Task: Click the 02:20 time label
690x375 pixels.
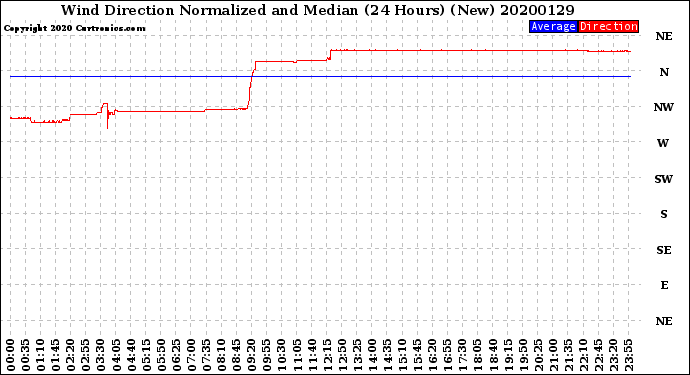Action: pos(71,355)
